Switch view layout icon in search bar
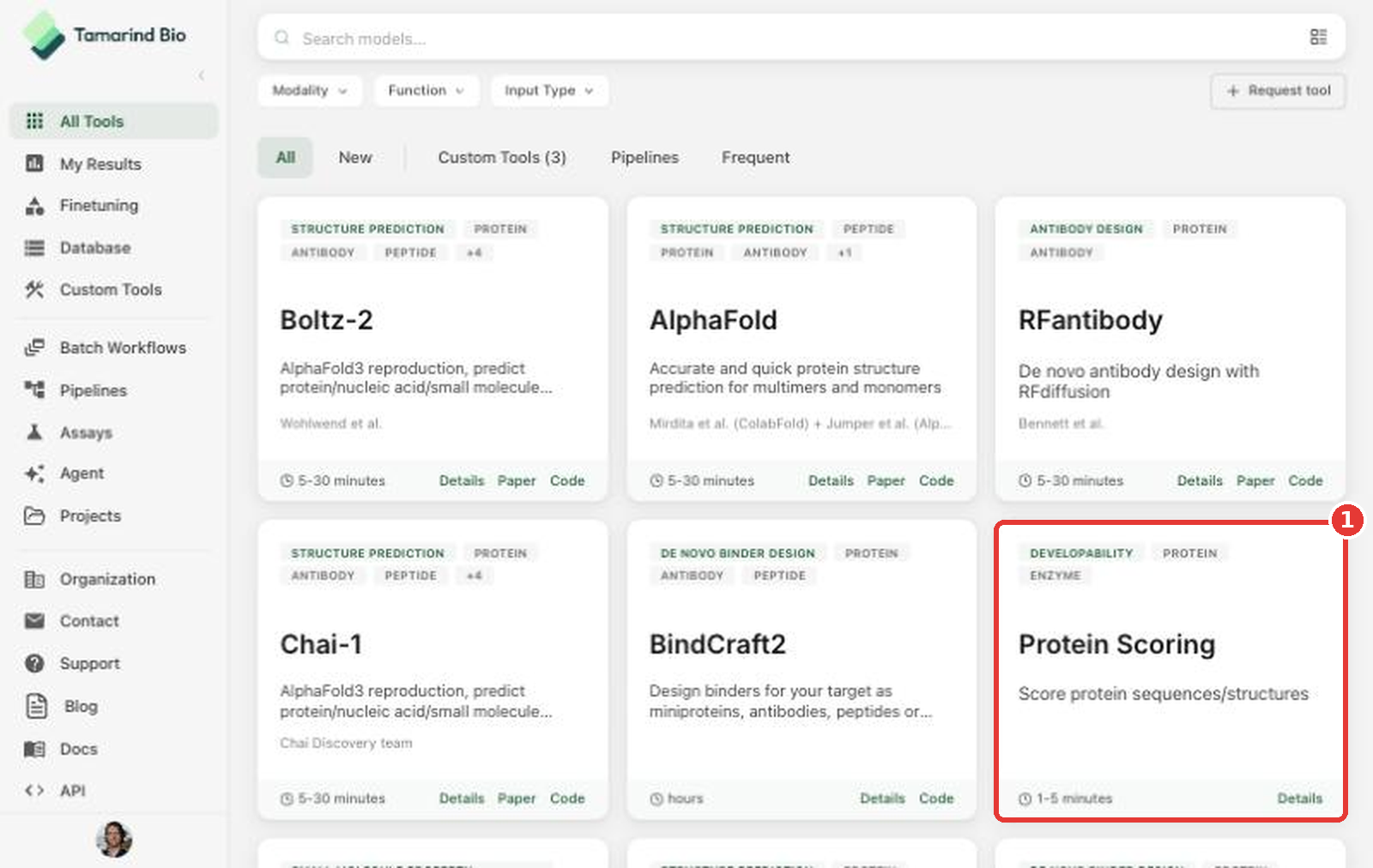This screenshot has height=868, width=1373. point(1318,37)
